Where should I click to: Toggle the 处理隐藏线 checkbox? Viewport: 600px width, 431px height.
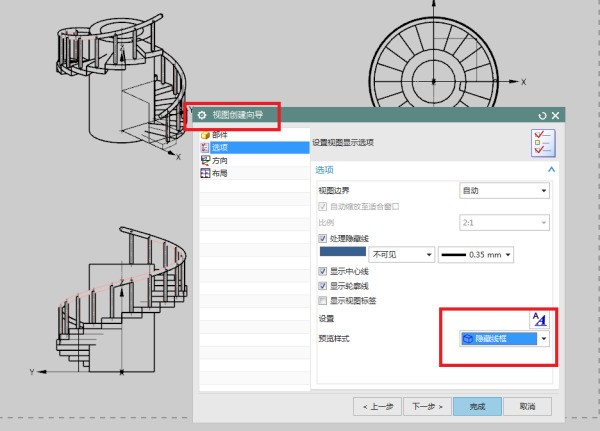tap(323, 238)
